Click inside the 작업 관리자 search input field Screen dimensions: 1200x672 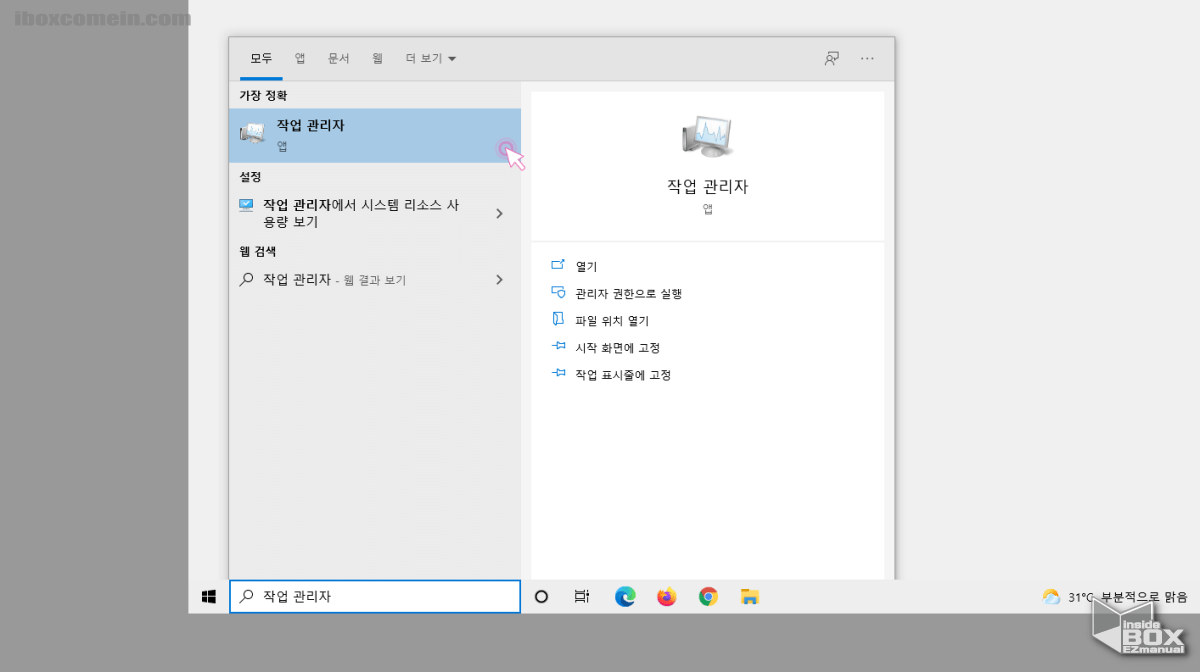[x=375, y=596]
